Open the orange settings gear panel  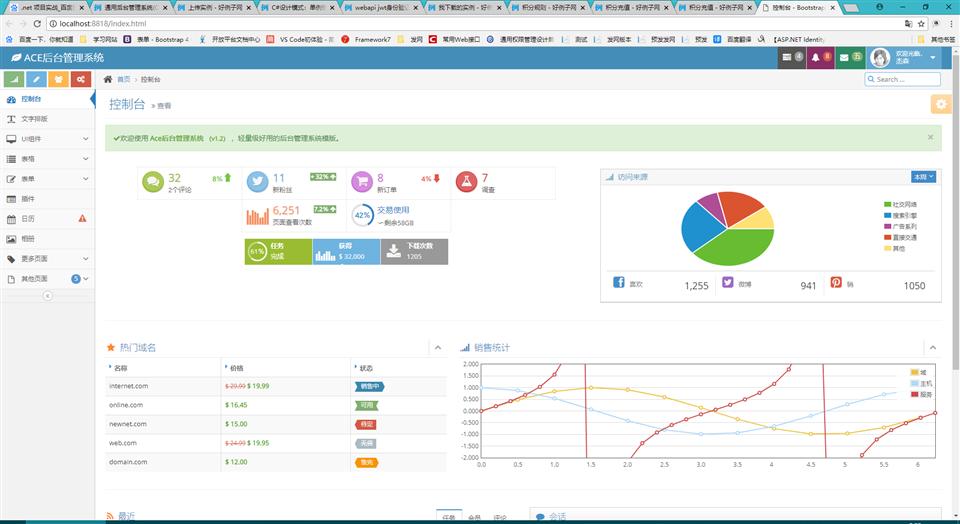(940, 104)
